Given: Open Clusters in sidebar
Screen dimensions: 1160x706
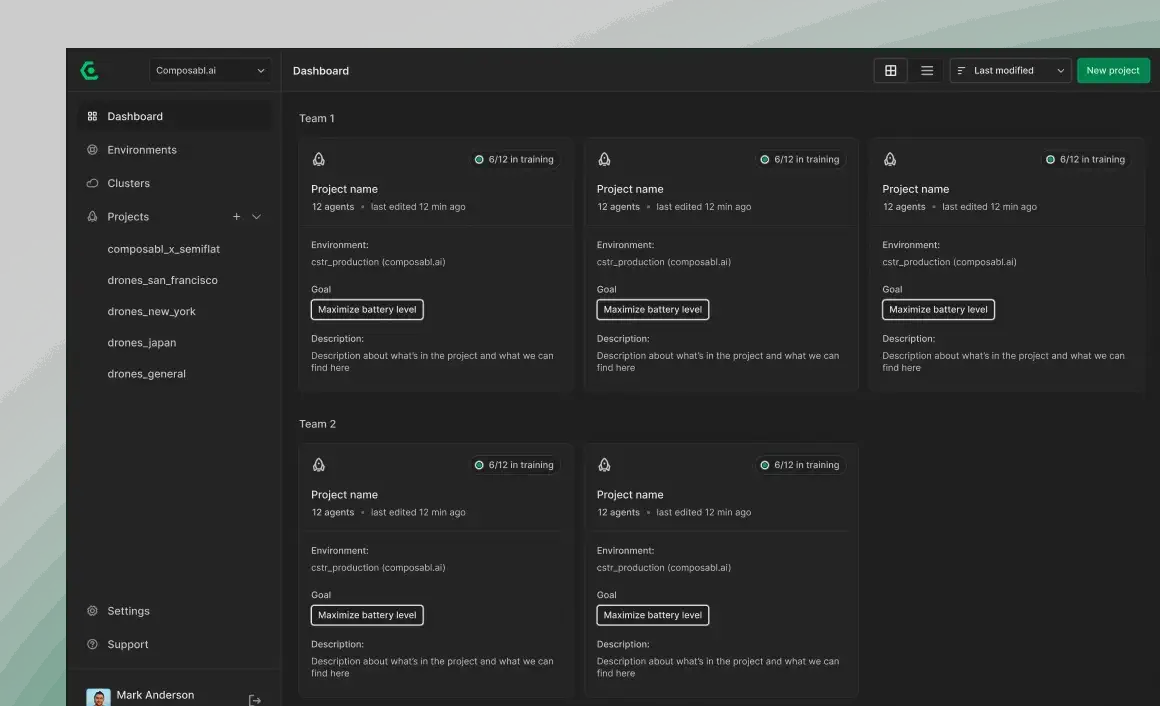Looking at the screenshot, I should [x=175, y=183].
